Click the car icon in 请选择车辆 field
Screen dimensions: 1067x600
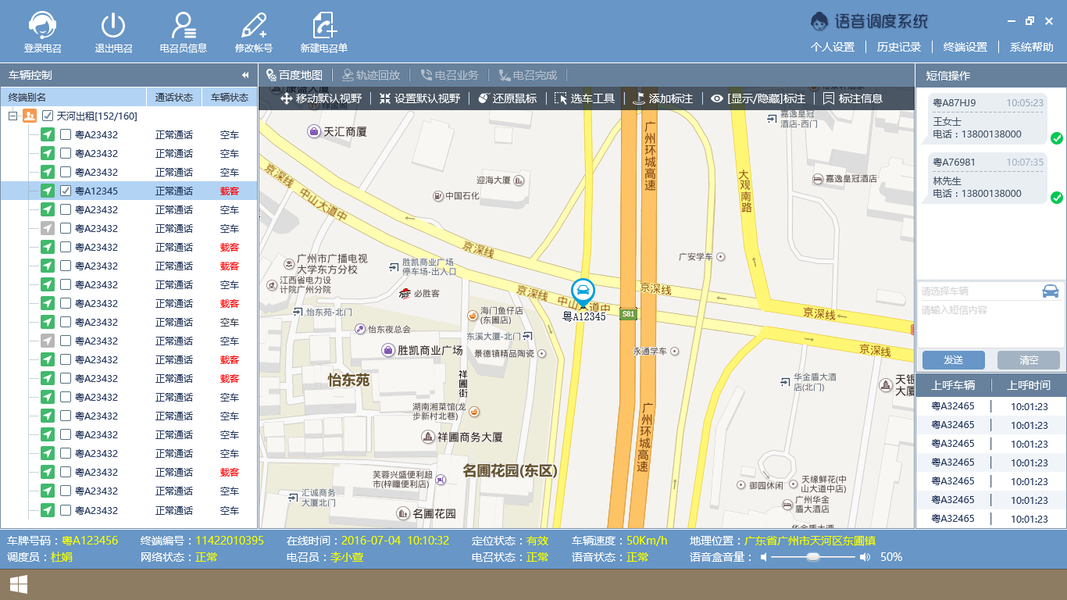(x=1050, y=291)
